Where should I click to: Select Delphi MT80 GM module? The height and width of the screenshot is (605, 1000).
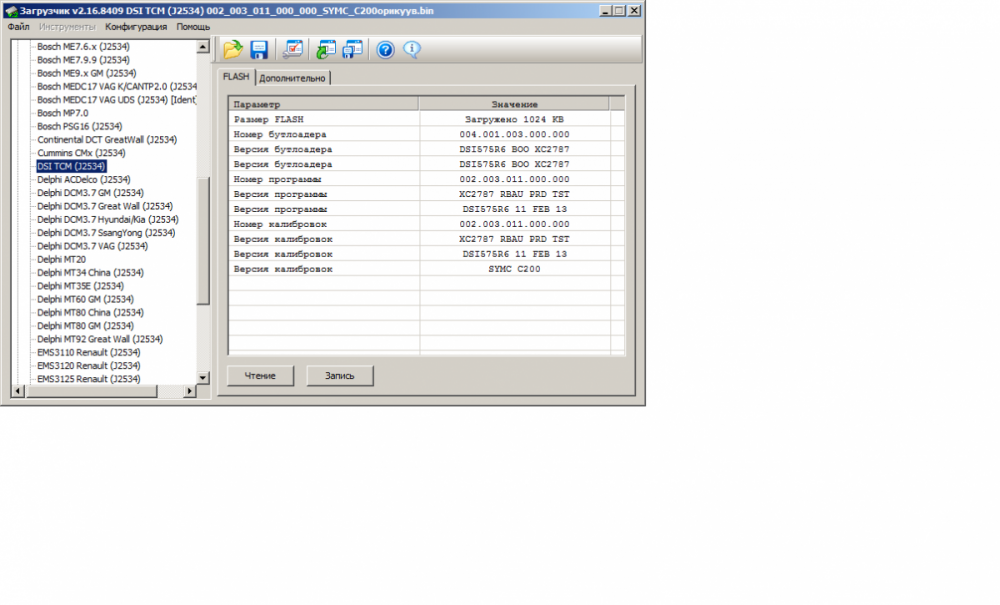tap(85, 326)
